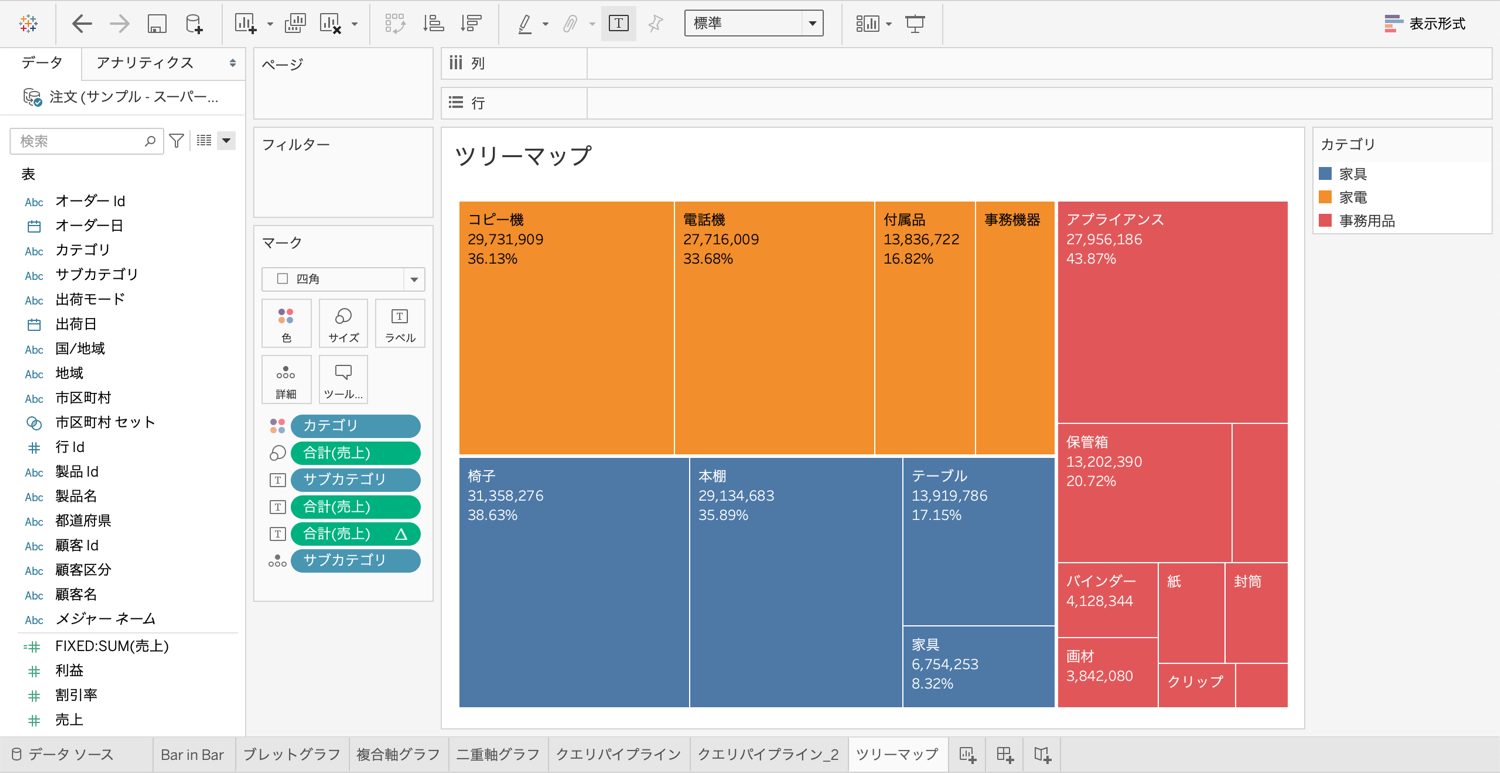Open data pane view options dropdown arrow
The width and height of the screenshot is (1500, 773).
click(x=227, y=141)
